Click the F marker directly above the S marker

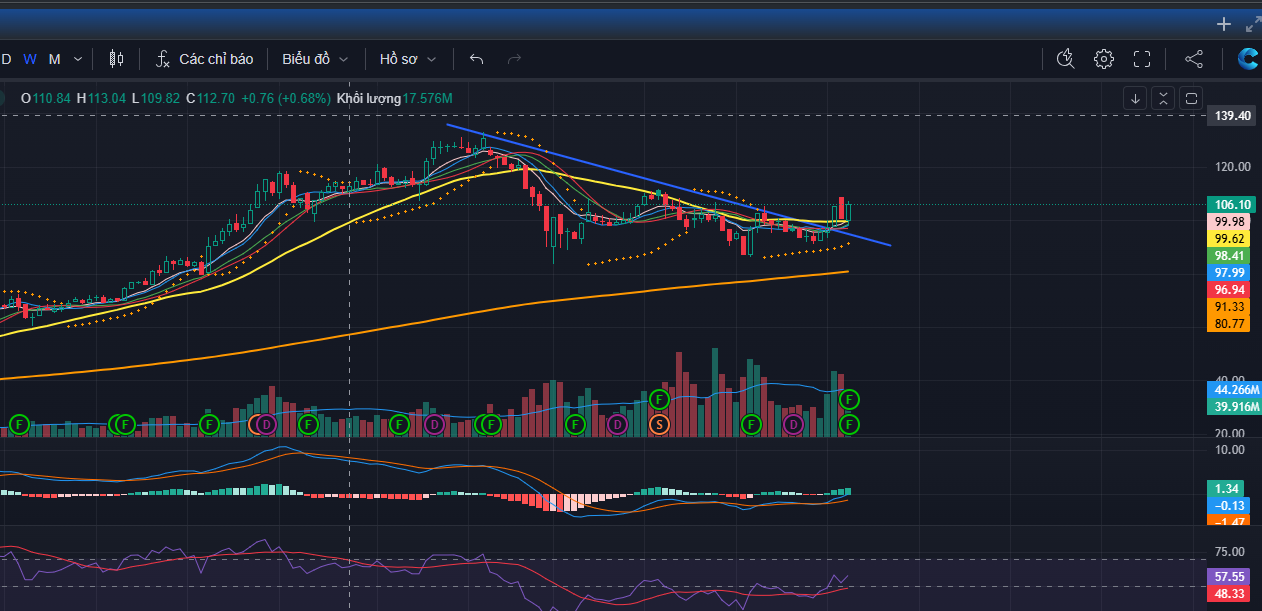[659, 399]
